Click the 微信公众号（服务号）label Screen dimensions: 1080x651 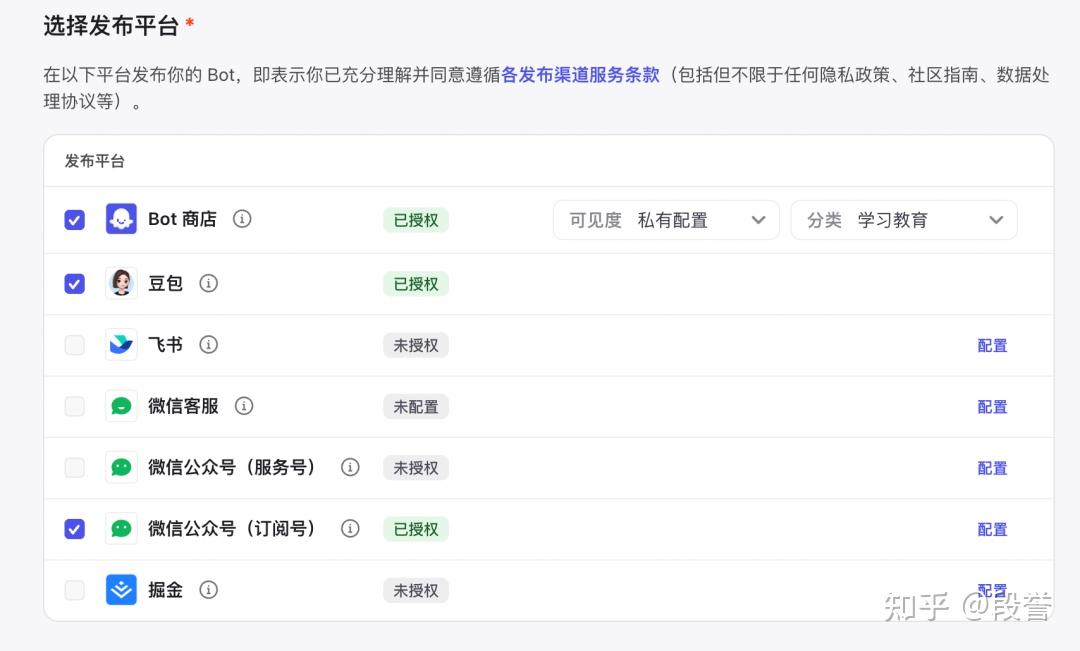[232, 467]
